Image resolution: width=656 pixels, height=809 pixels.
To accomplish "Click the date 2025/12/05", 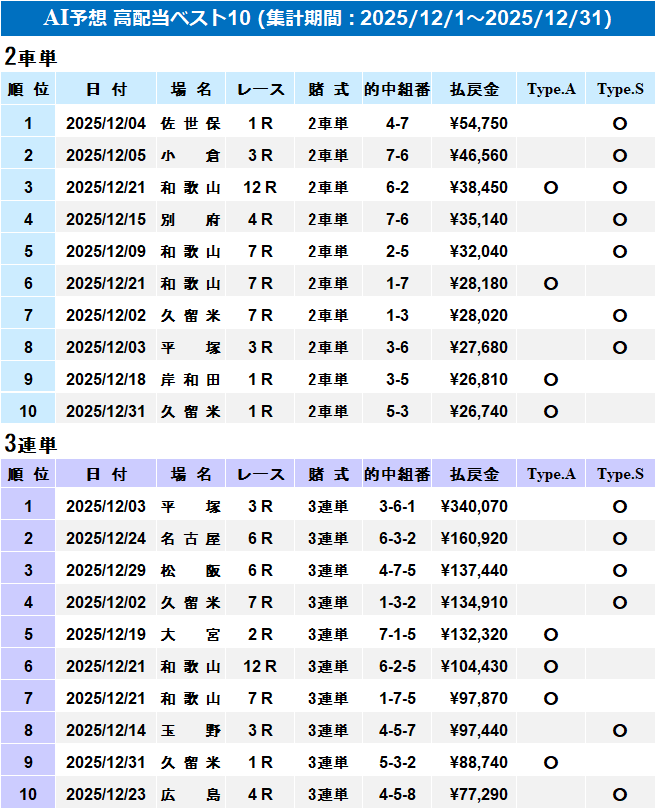I will (x=106, y=155).
